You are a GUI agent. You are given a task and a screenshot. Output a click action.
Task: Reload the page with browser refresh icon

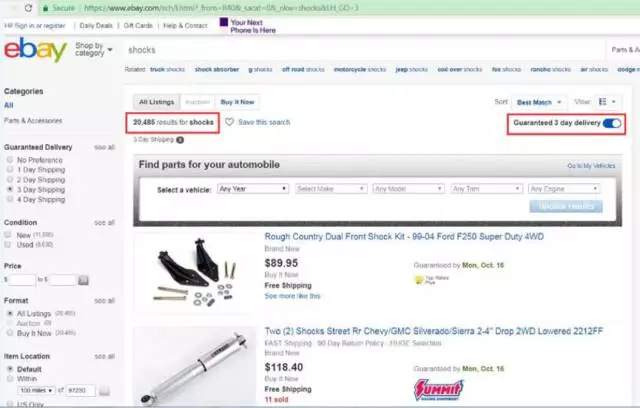[28, 8]
